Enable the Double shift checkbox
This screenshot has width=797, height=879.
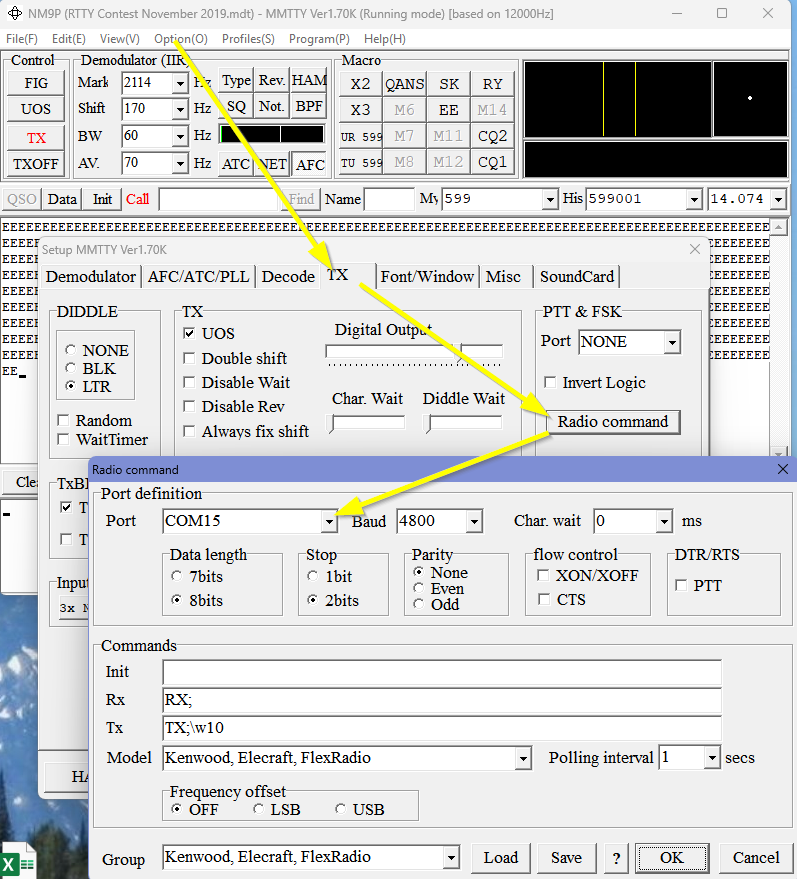190,358
